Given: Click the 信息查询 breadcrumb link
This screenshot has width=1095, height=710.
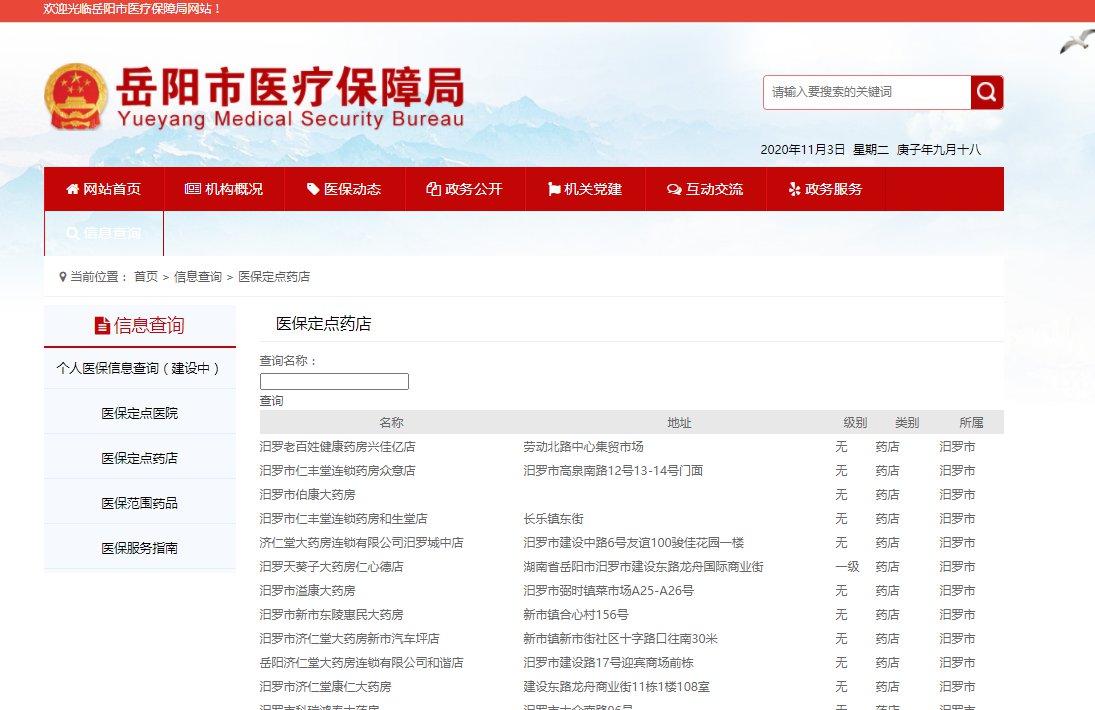Looking at the screenshot, I should click(198, 277).
